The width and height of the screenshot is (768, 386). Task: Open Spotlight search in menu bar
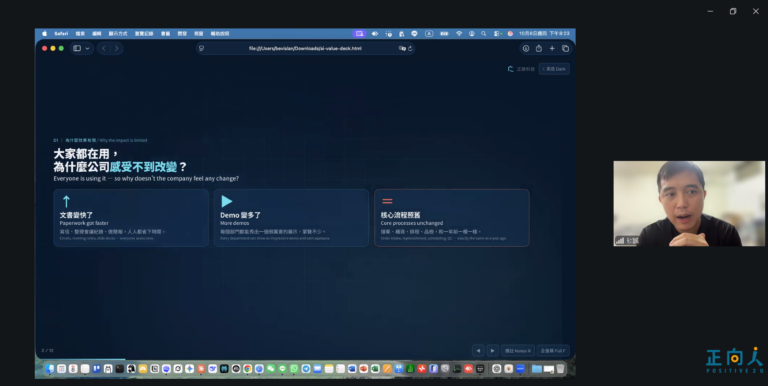click(483, 33)
